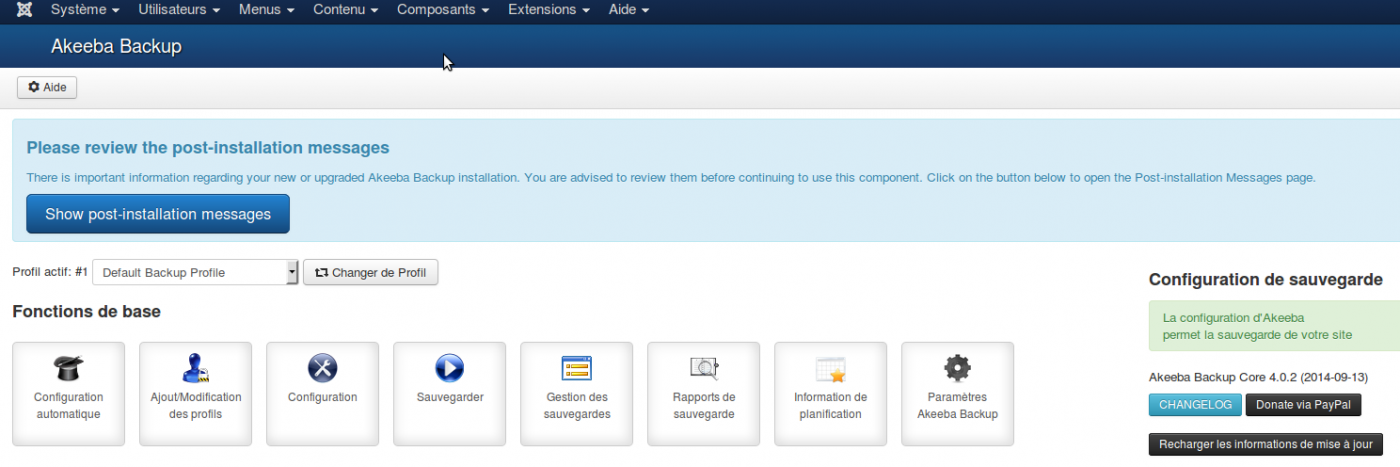Open the Contenu menu
Screen dimensions: 1400x467
[x=345, y=10]
